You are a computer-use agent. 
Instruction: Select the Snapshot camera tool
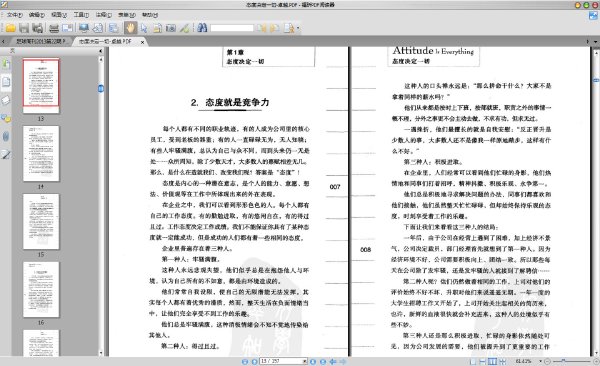(x=171, y=28)
